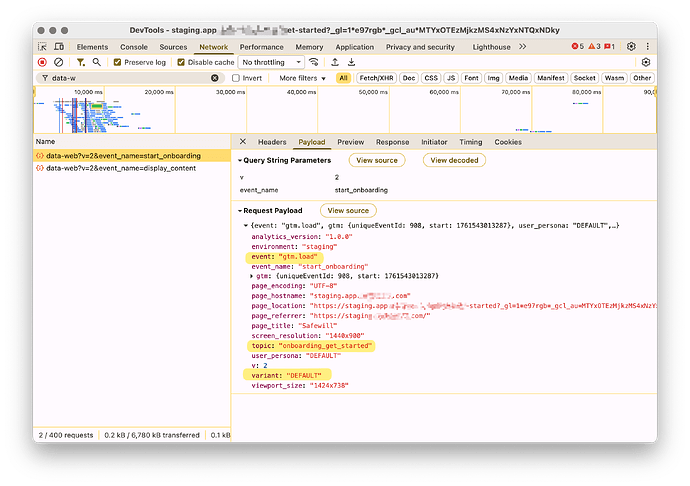The height and width of the screenshot is (486, 690).
Task: Collapse the Query String Parameters section
Action: coord(241,160)
